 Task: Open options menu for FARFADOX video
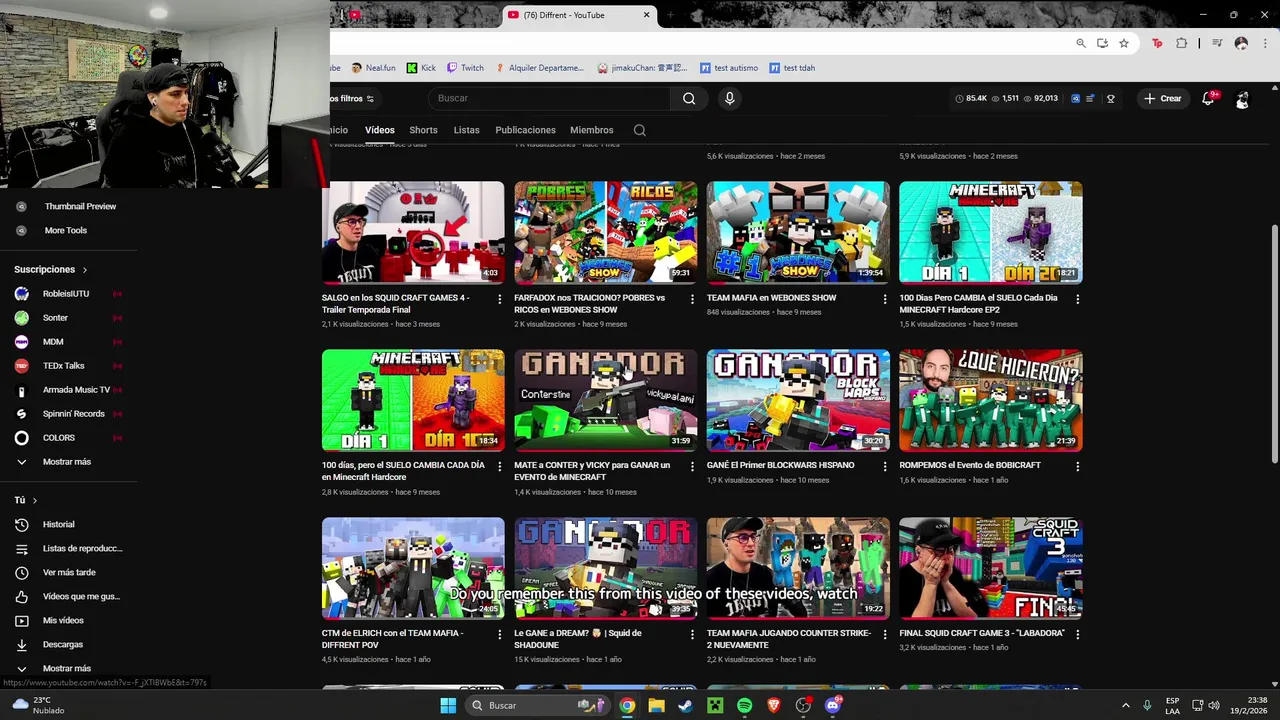(x=692, y=298)
